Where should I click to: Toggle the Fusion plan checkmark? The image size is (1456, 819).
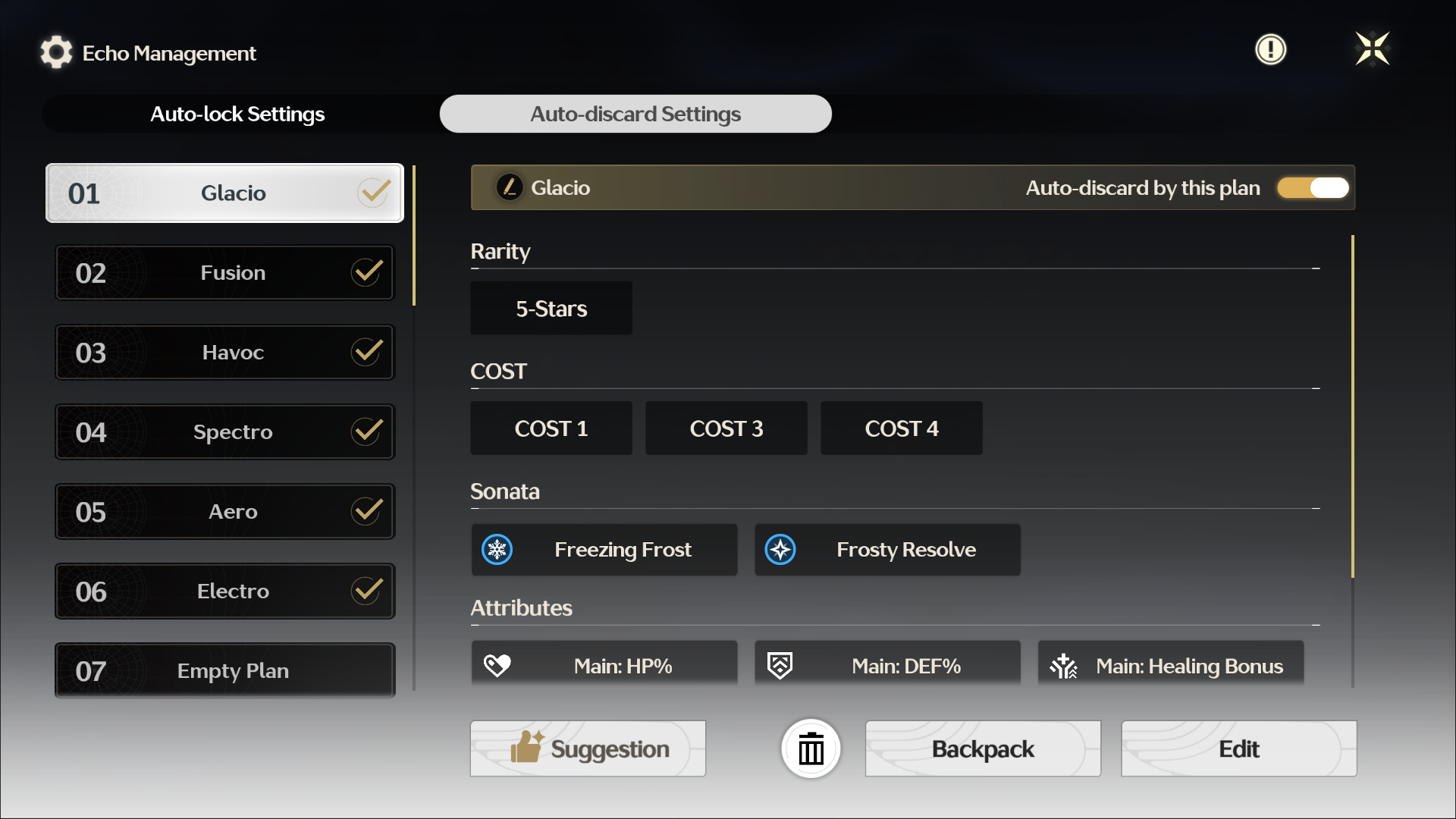click(368, 271)
